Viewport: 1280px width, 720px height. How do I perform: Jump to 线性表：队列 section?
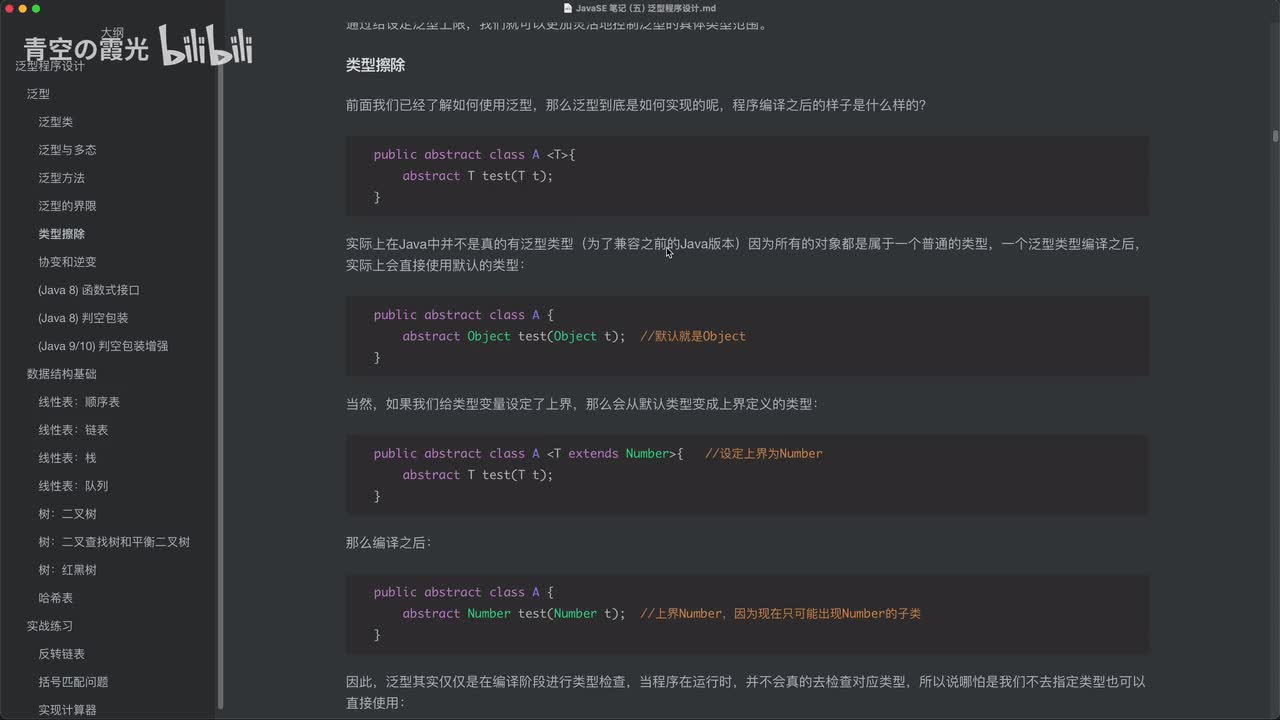73,486
